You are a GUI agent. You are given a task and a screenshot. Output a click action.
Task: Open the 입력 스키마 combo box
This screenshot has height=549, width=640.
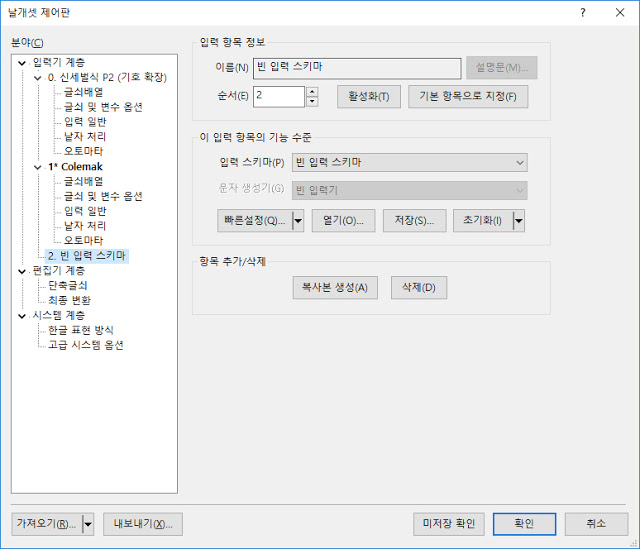coord(409,162)
